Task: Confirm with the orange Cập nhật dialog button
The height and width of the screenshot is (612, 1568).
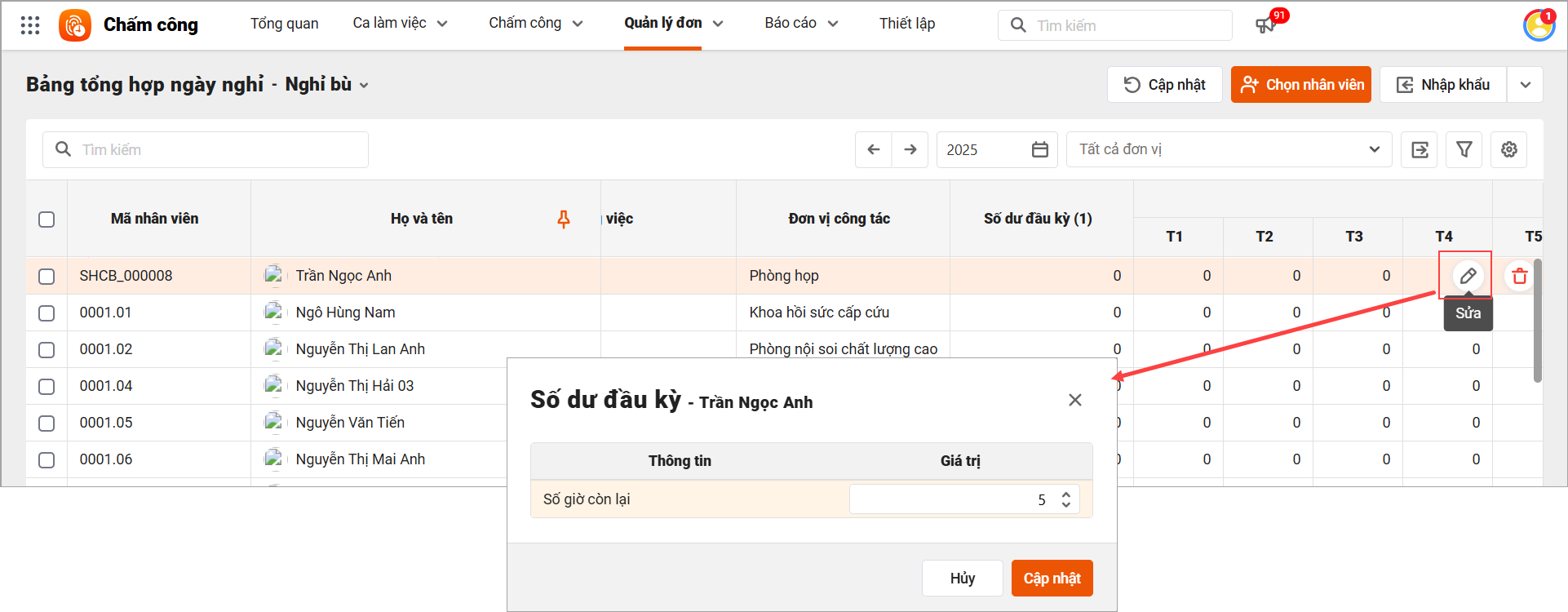Action: pyautogui.click(x=1052, y=578)
